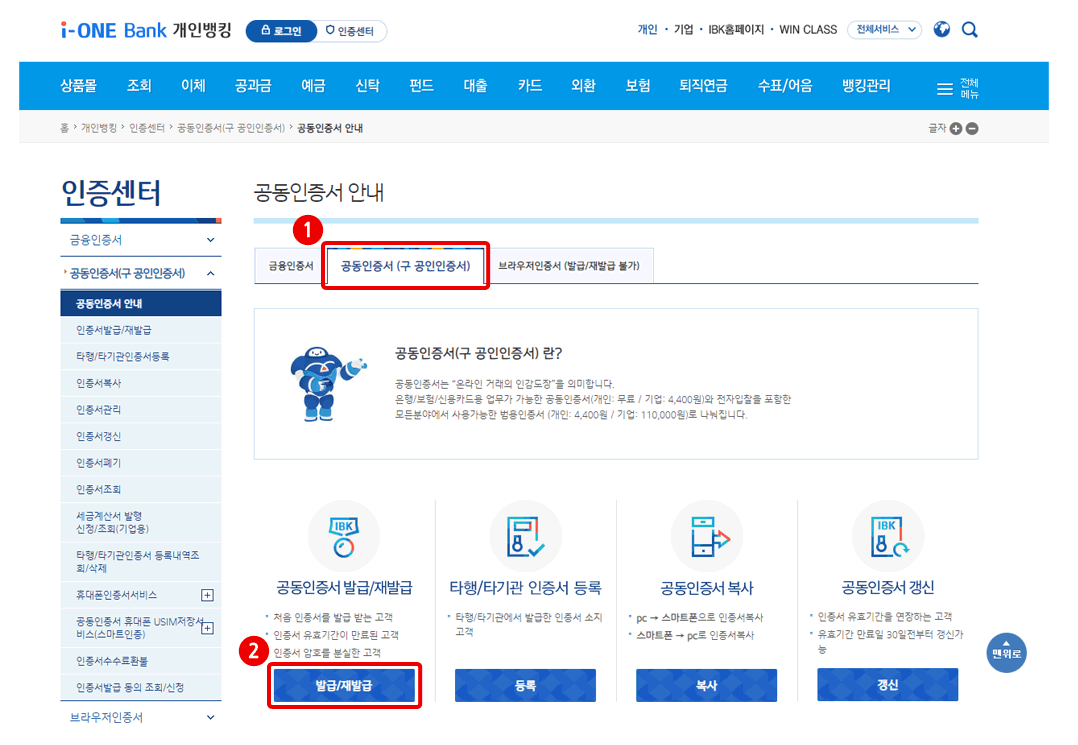Increase font size with plus icon

click(x=956, y=129)
